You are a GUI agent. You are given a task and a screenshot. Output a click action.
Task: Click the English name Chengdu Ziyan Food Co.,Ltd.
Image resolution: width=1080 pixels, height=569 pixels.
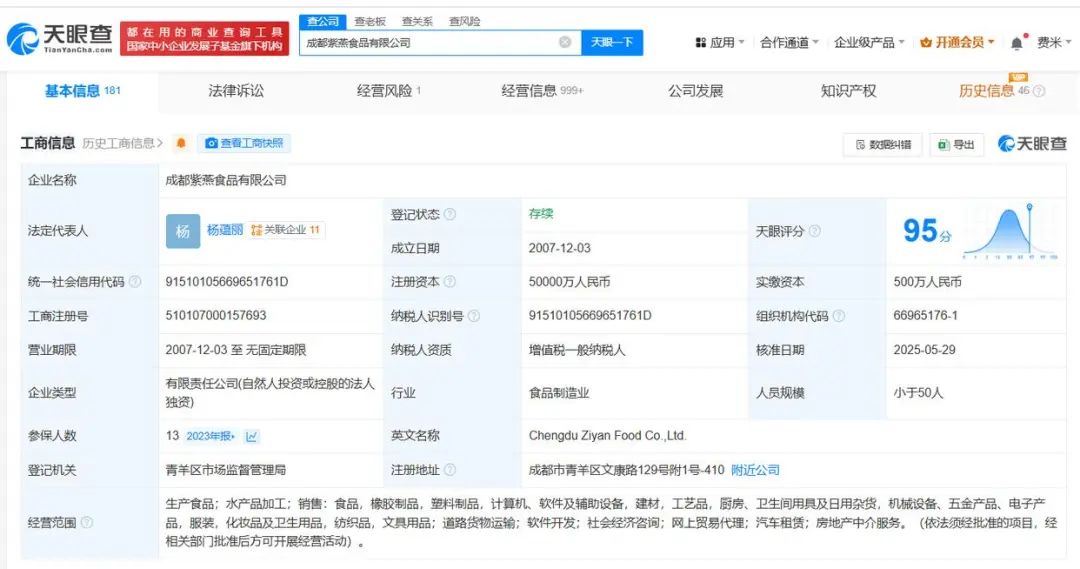tap(608, 436)
